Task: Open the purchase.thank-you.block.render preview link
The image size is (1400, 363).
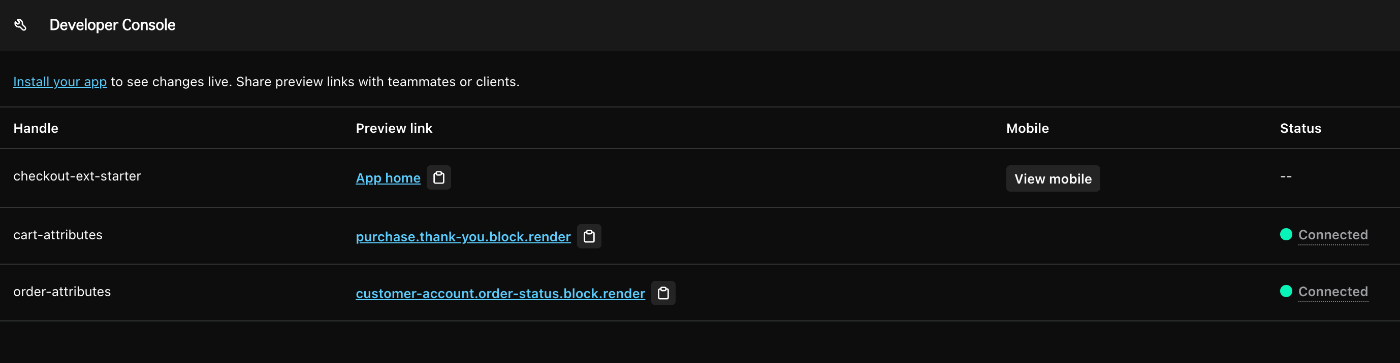Action: click(463, 237)
